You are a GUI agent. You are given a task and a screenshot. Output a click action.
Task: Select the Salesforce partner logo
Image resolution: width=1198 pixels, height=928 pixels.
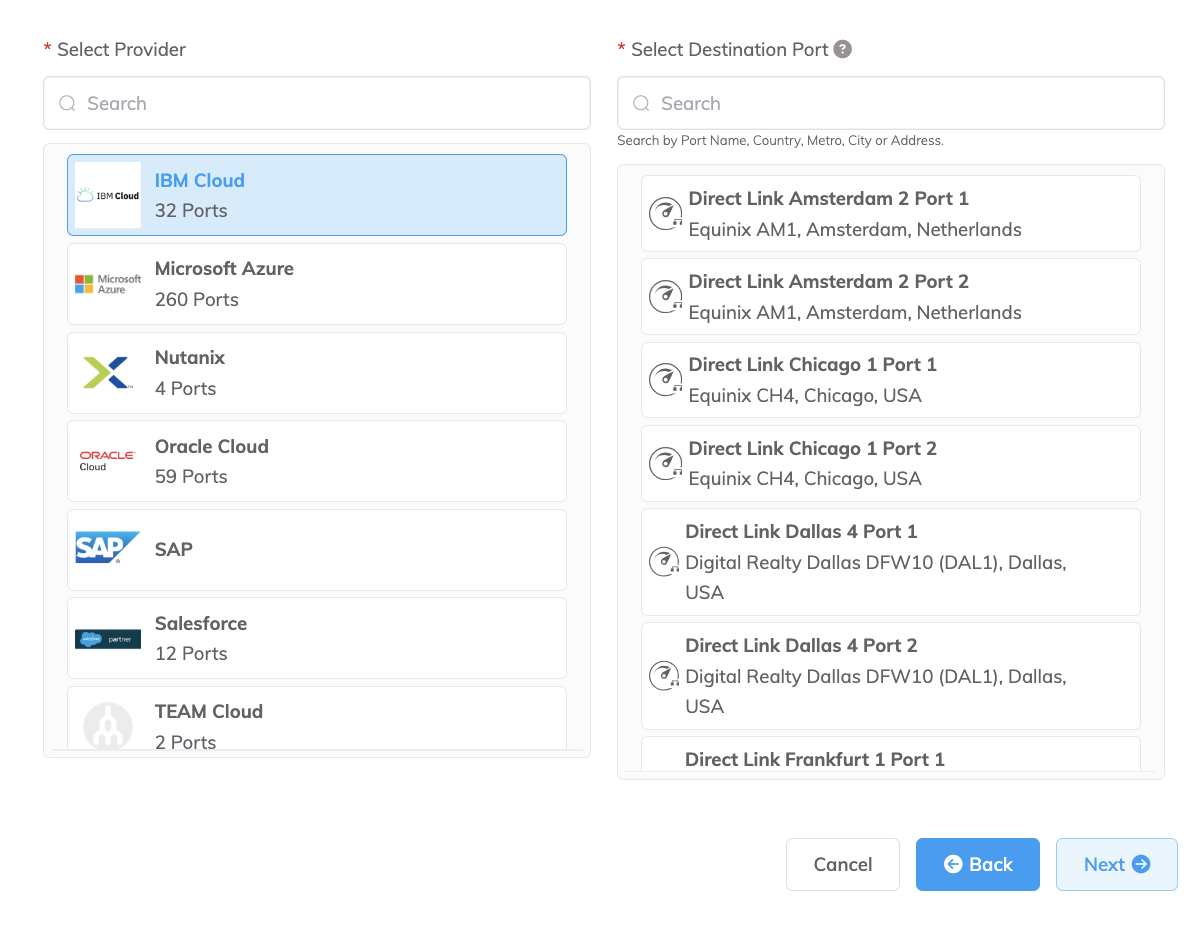107,637
